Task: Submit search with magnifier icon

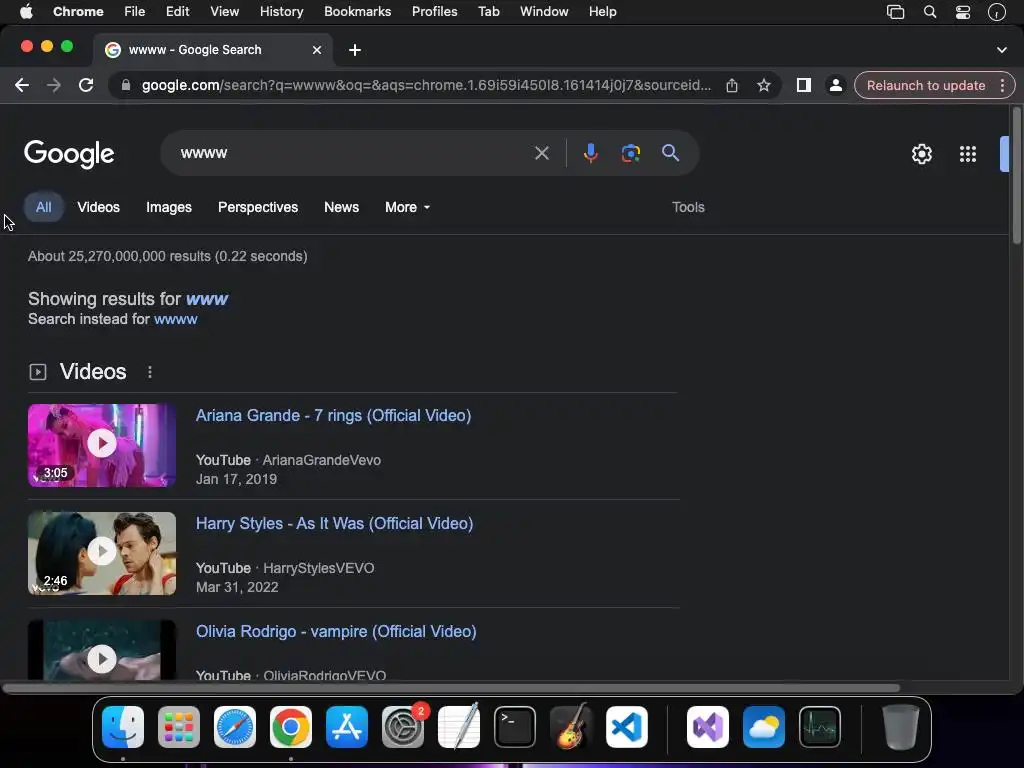Action: tap(671, 153)
